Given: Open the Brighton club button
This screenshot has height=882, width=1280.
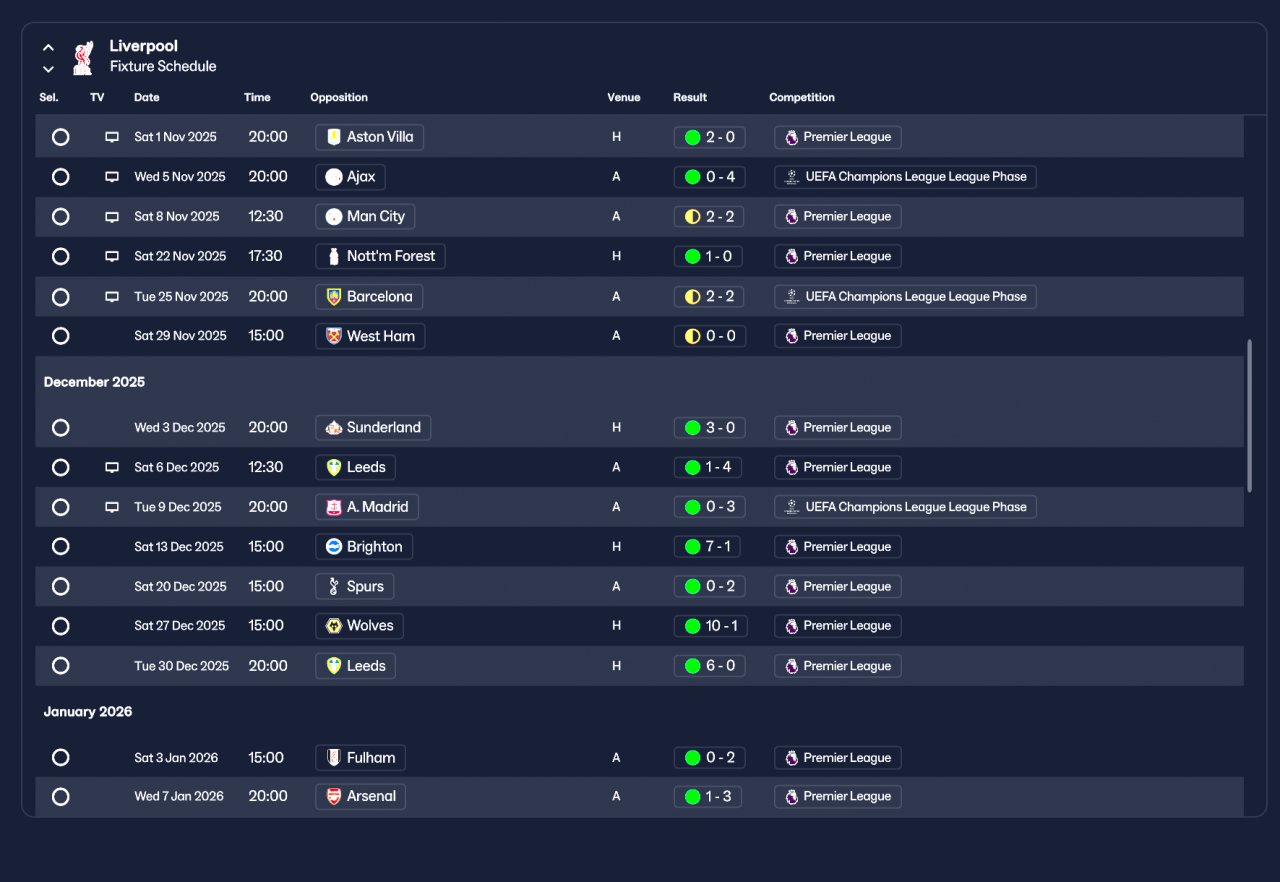Looking at the screenshot, I should pos(364,547).
